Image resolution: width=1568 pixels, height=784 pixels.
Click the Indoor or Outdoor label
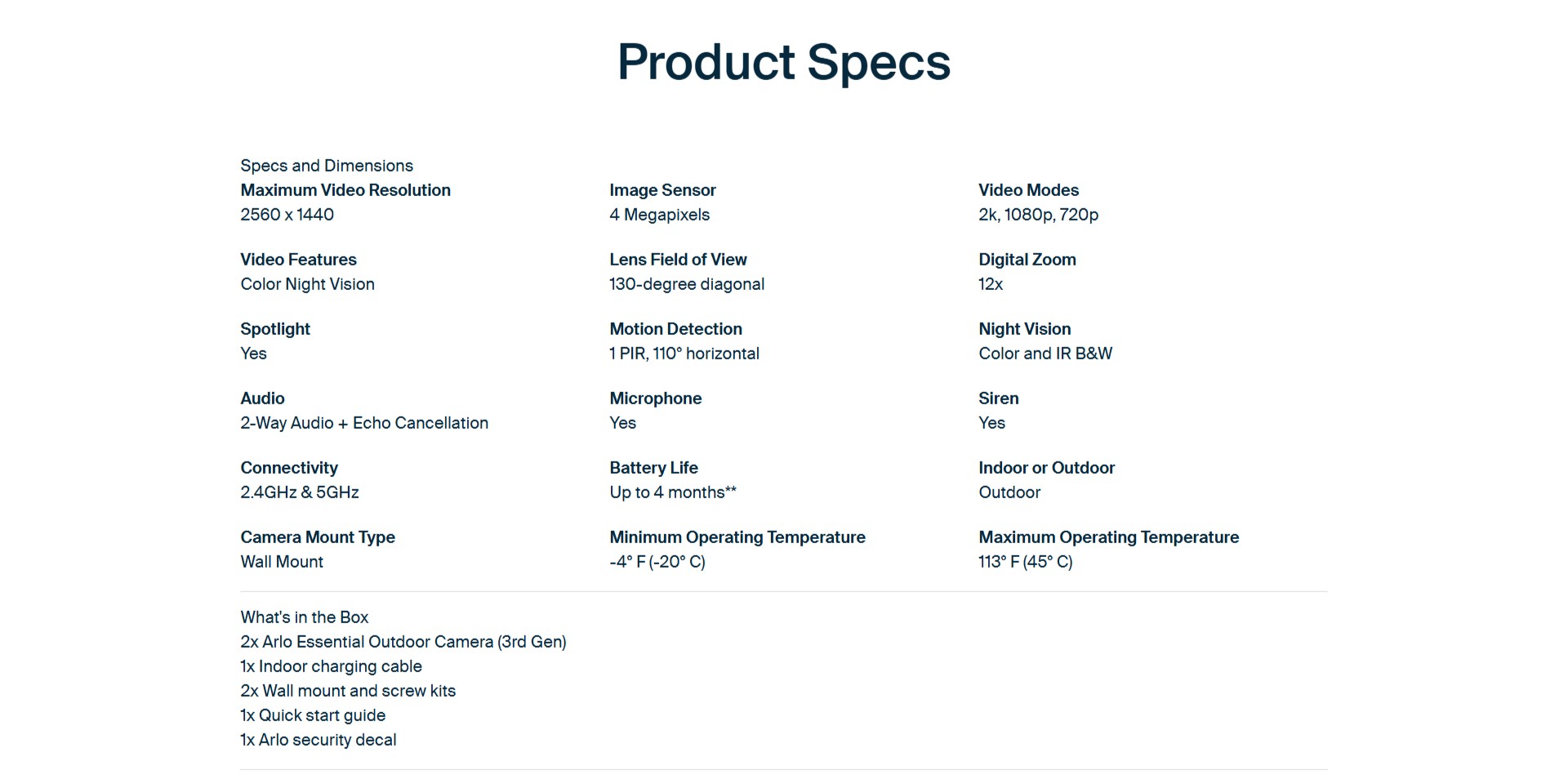1046,468
